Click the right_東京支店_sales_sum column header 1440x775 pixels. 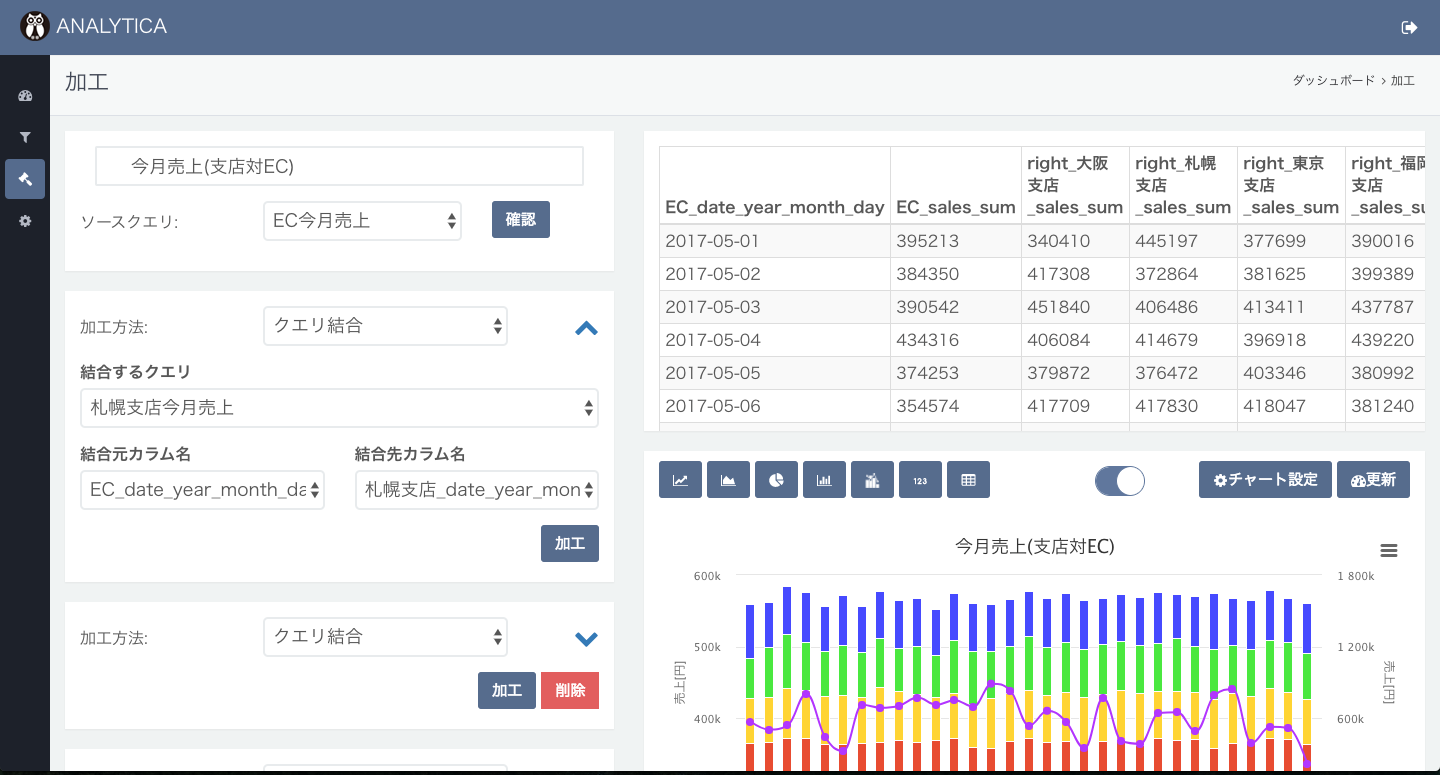pyautogui.click(x=1291, y=185)
